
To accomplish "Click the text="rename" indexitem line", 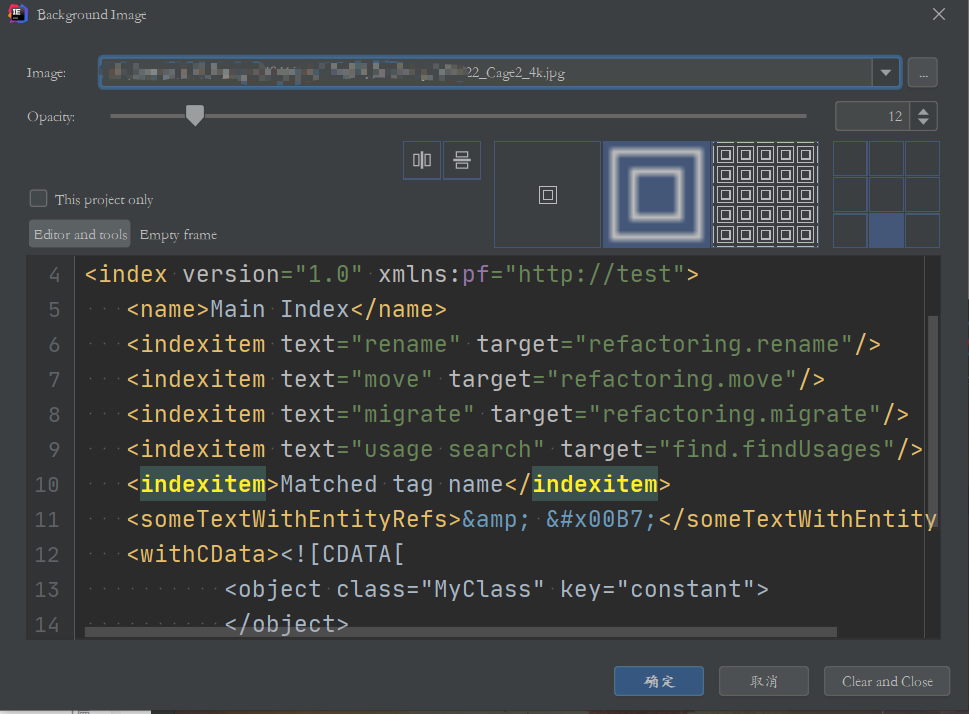I will point(504,344).
